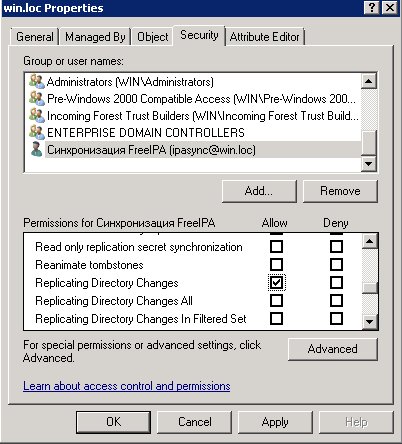The width and height of the screenshot is (402, 444).
Task: Select the ENTERPRISE DOMAIN CONTROLLERS group icon
Action: [37, 132]
